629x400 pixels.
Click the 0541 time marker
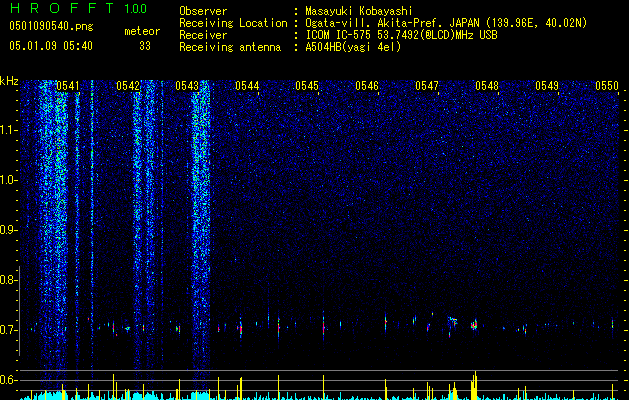coord(67,86)
